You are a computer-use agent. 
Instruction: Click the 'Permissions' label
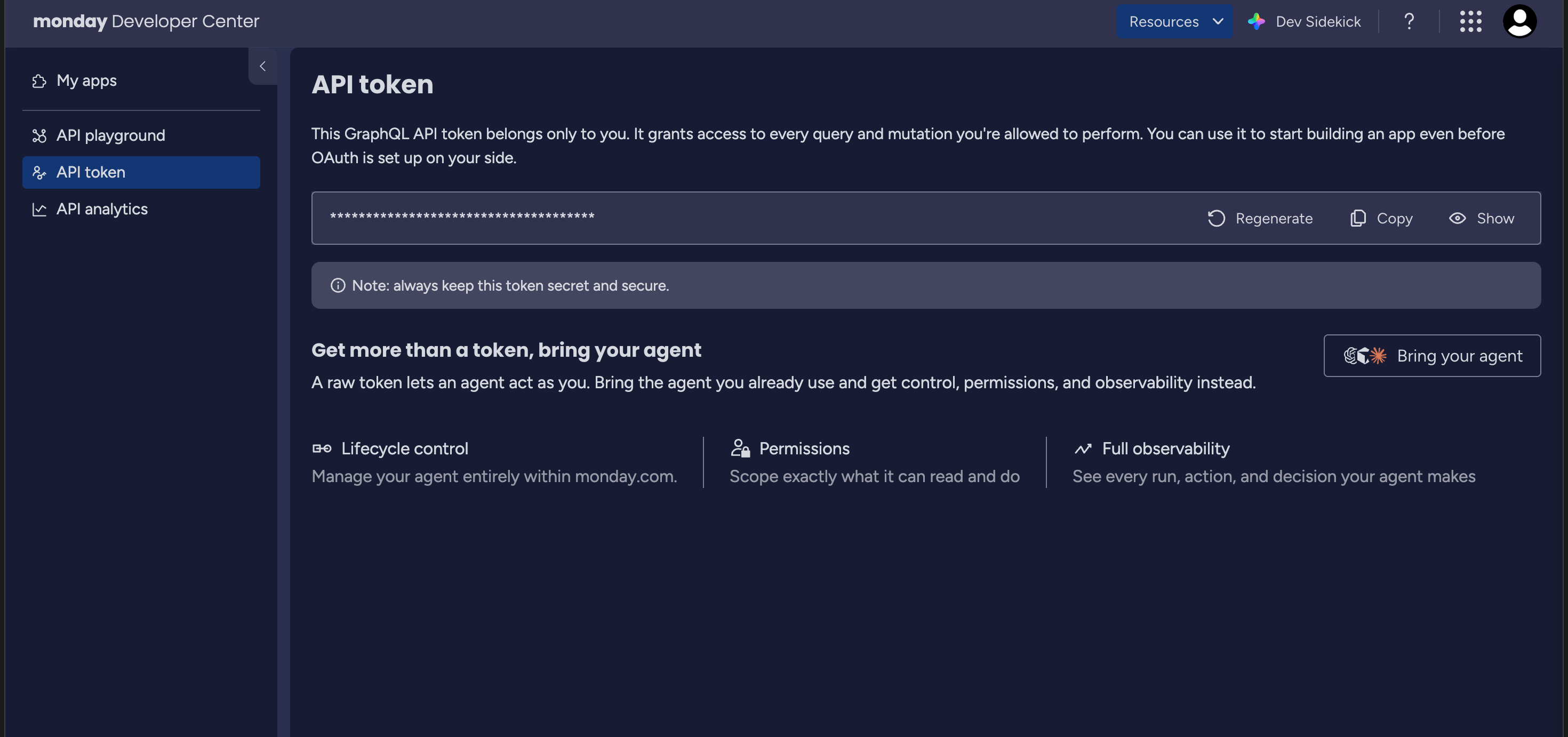pos(804,449)
